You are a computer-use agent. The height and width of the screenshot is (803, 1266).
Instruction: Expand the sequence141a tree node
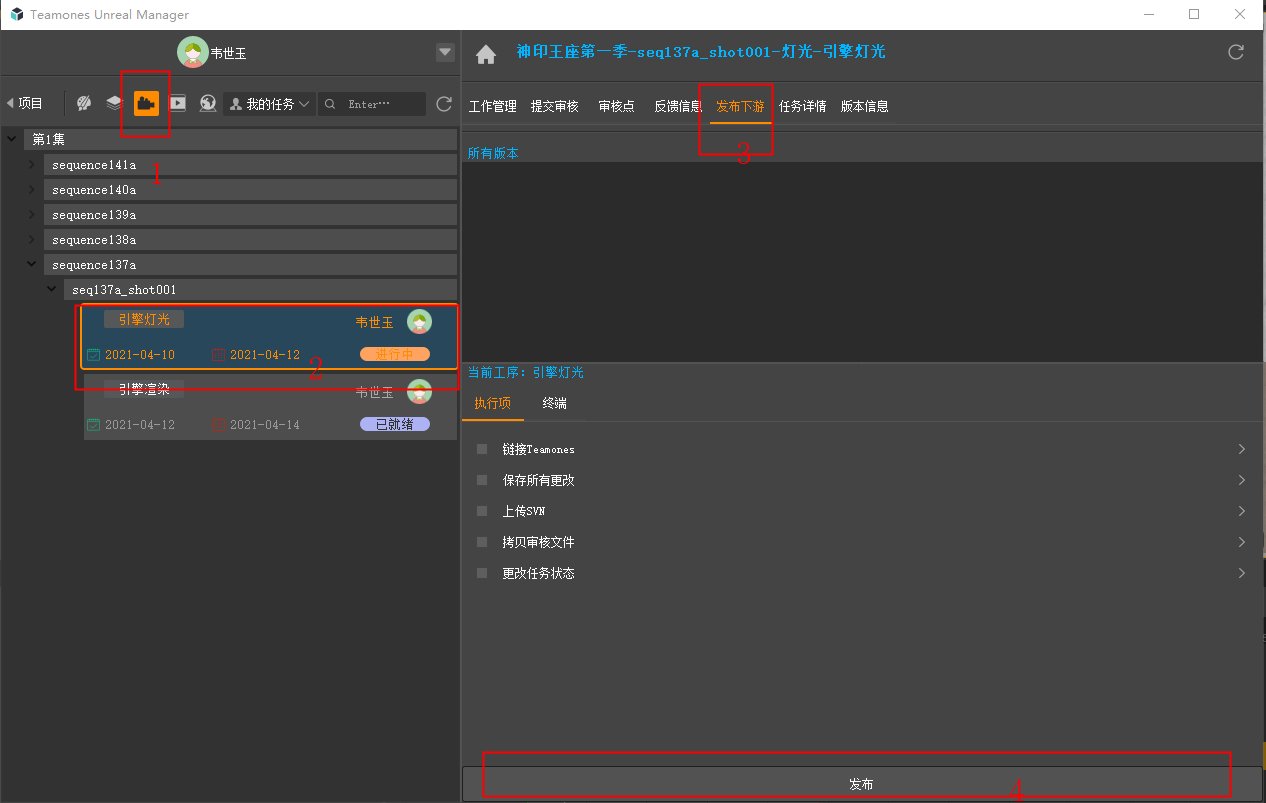pyautogui.click(x=31, y=165)
